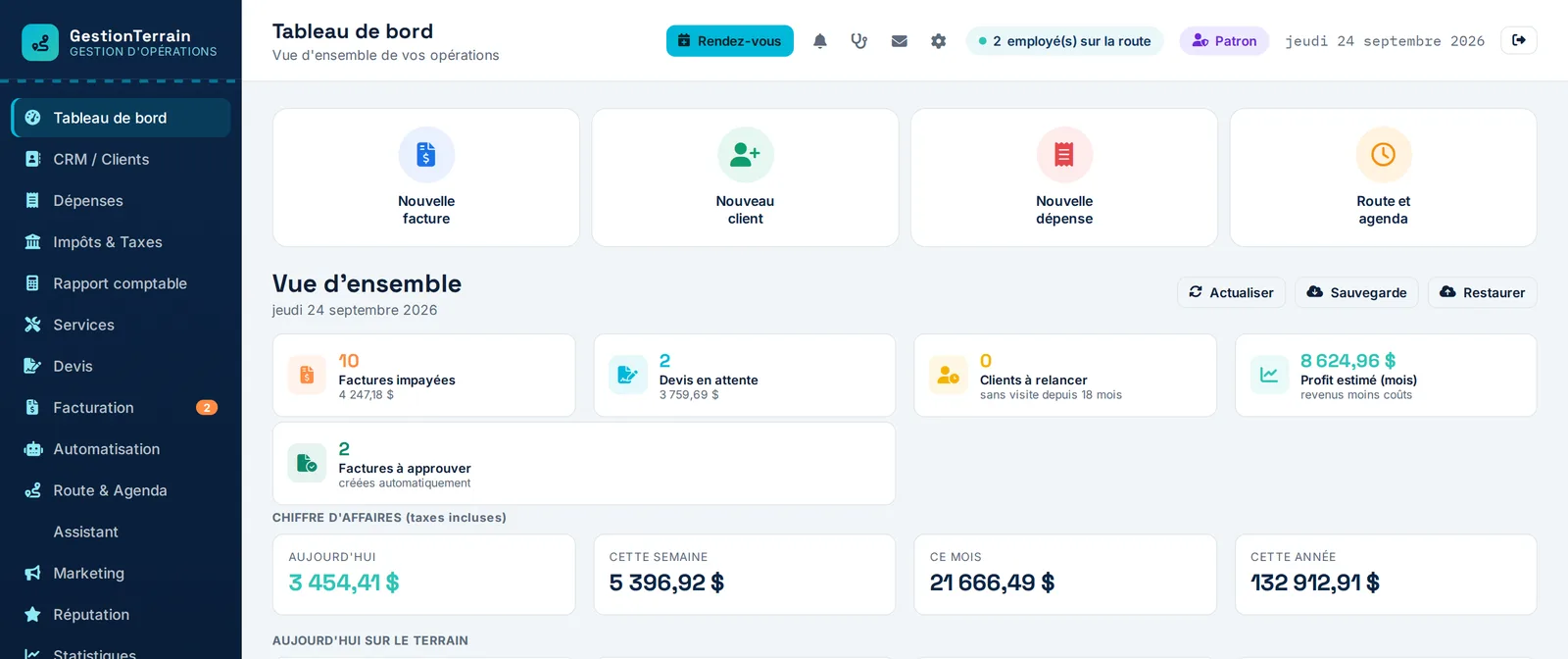1568x659 pixels.
Task: Navigate to Route & Agenda sidebar item
Action: pos(122,490)
